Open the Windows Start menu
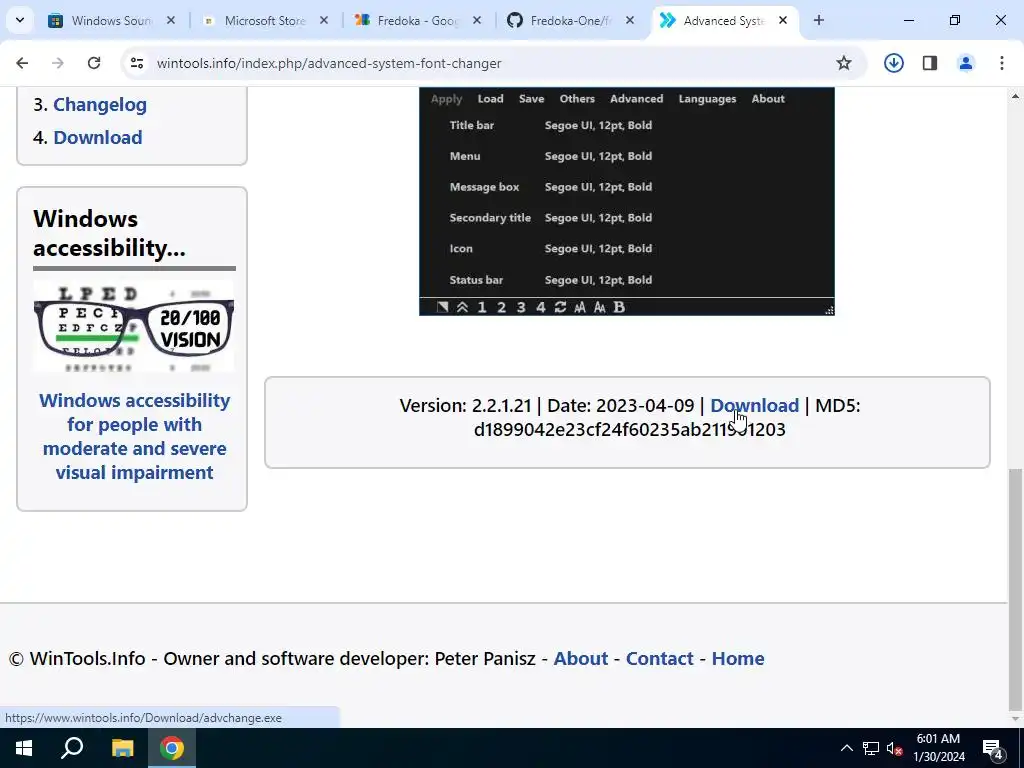The width and height of the screenshot is (1024, 768). tap(24, 748)
